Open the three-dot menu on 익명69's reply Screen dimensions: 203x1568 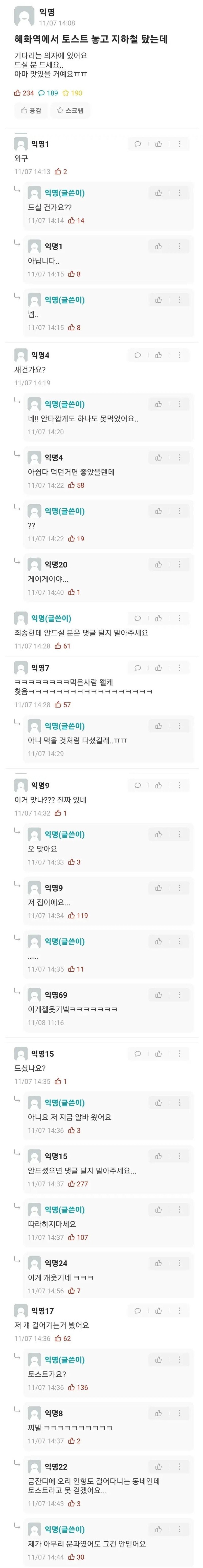(x=179, y=995)
